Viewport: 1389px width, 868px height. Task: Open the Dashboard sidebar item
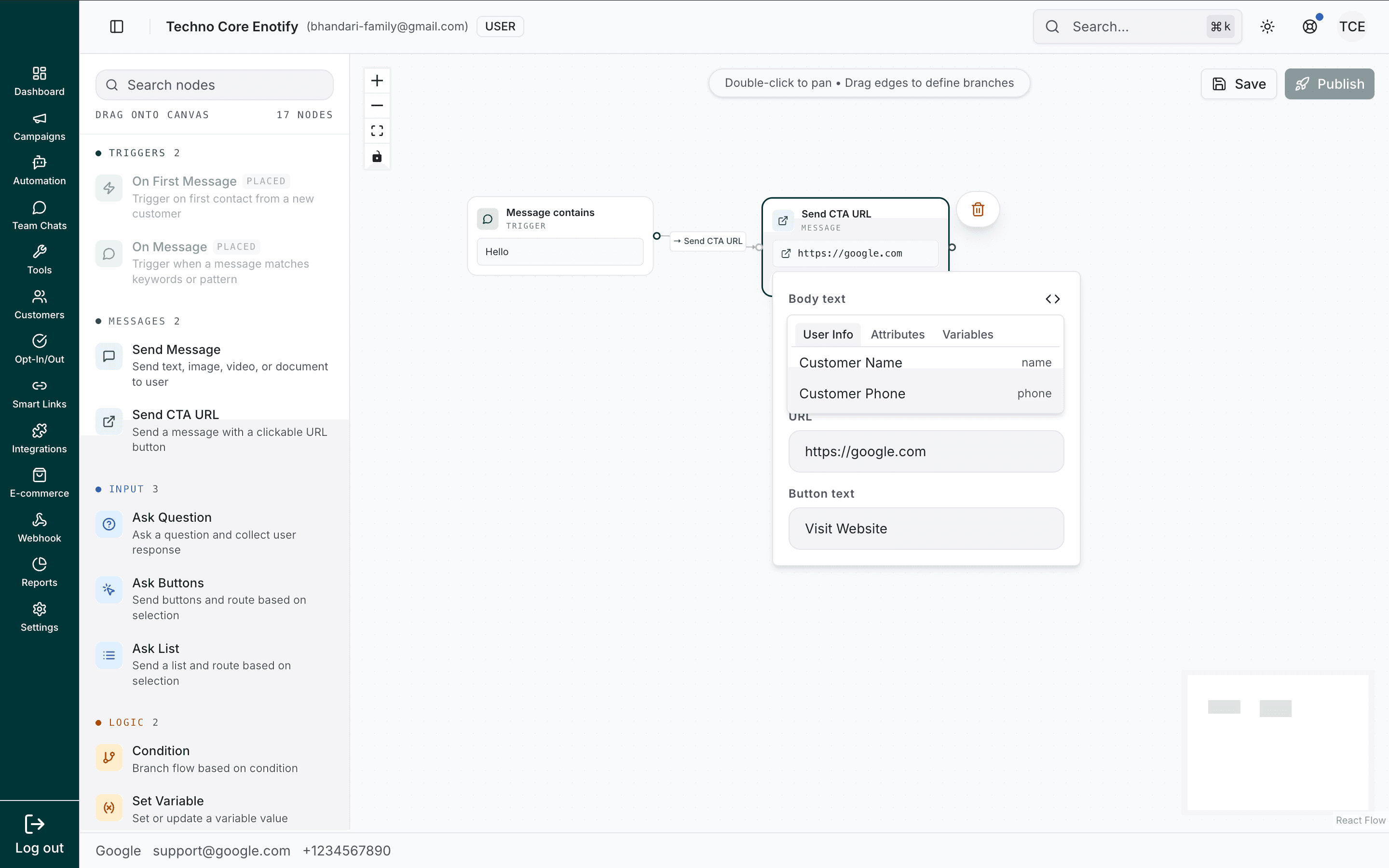(39, 81)
